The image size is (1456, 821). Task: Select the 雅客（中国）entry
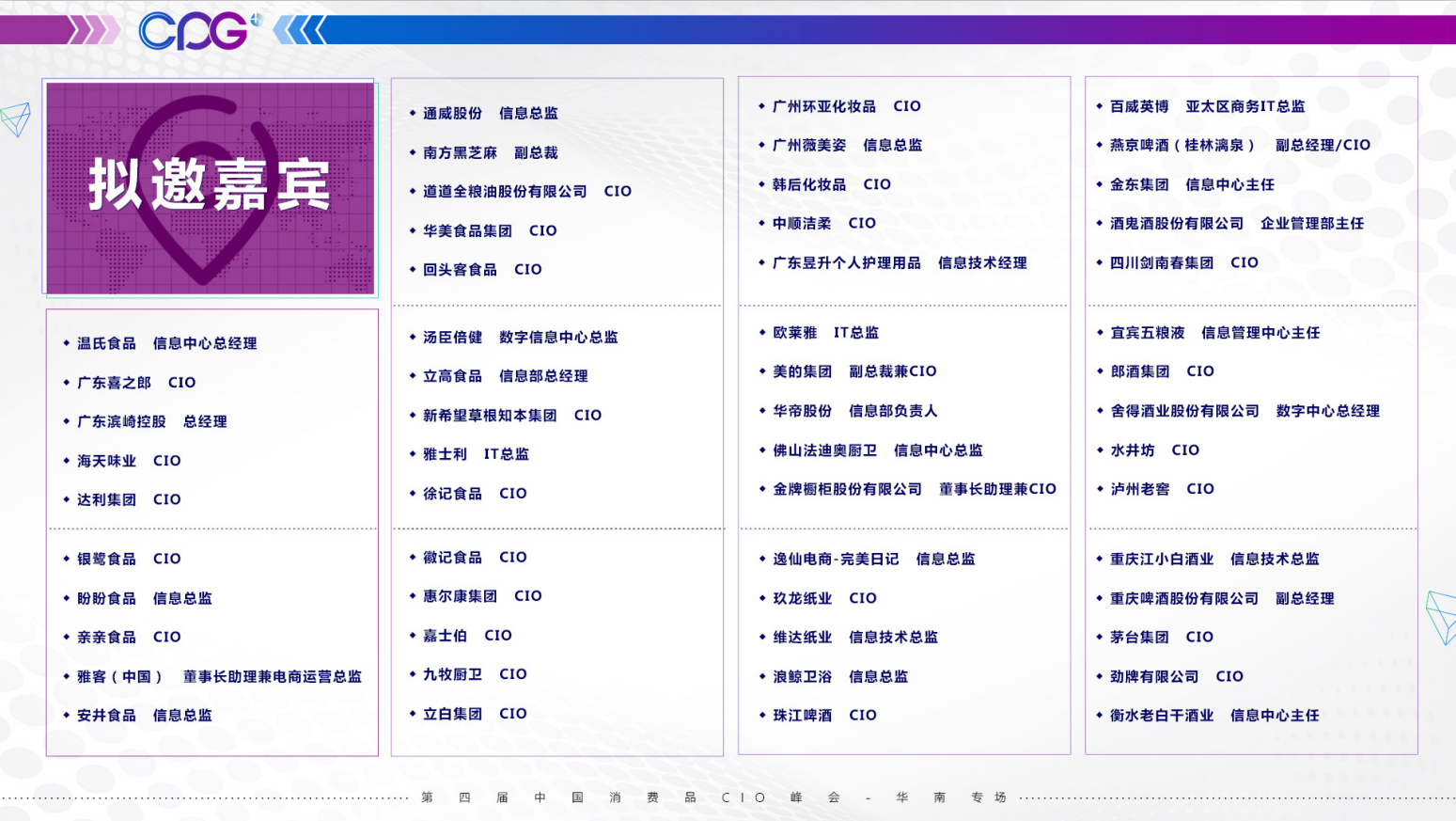tap(219, 676)
